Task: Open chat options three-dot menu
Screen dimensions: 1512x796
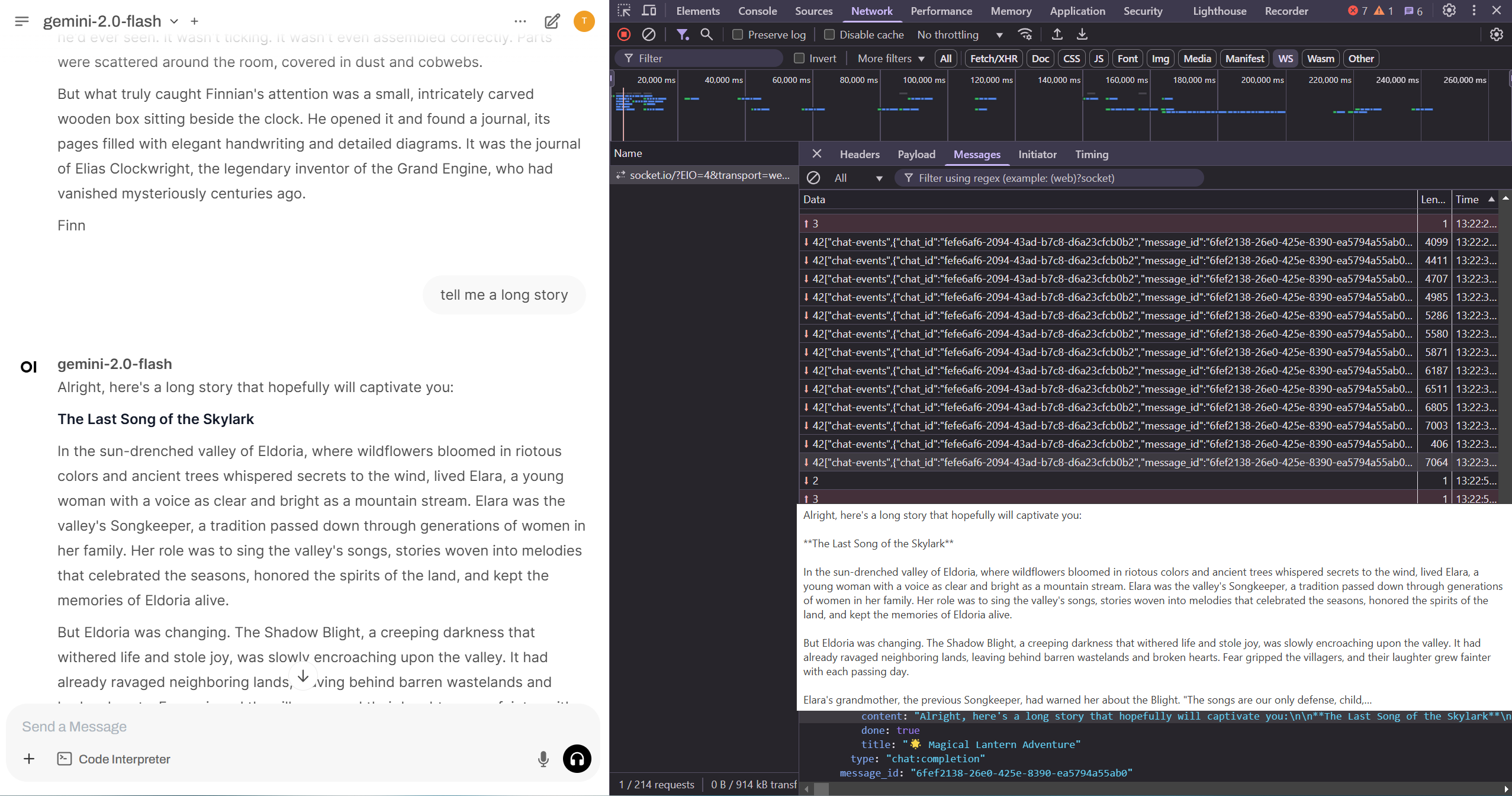Action: pos(520,21)
